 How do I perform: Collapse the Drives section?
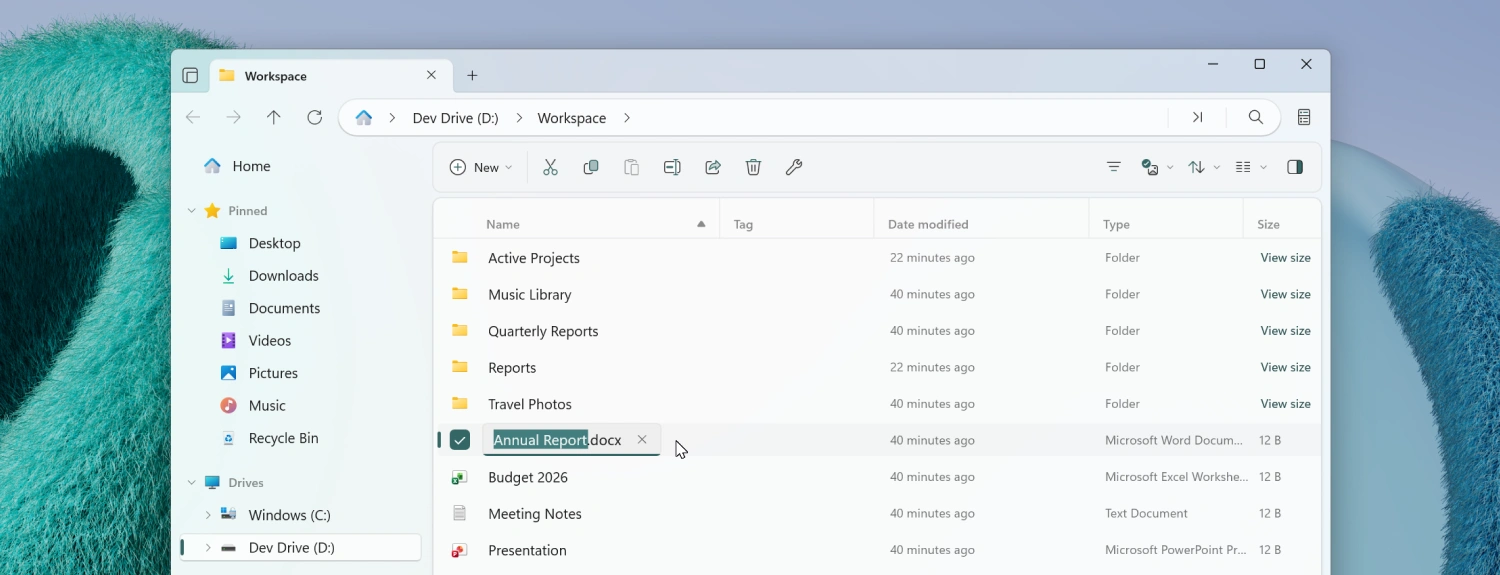(x=191, y=482)
